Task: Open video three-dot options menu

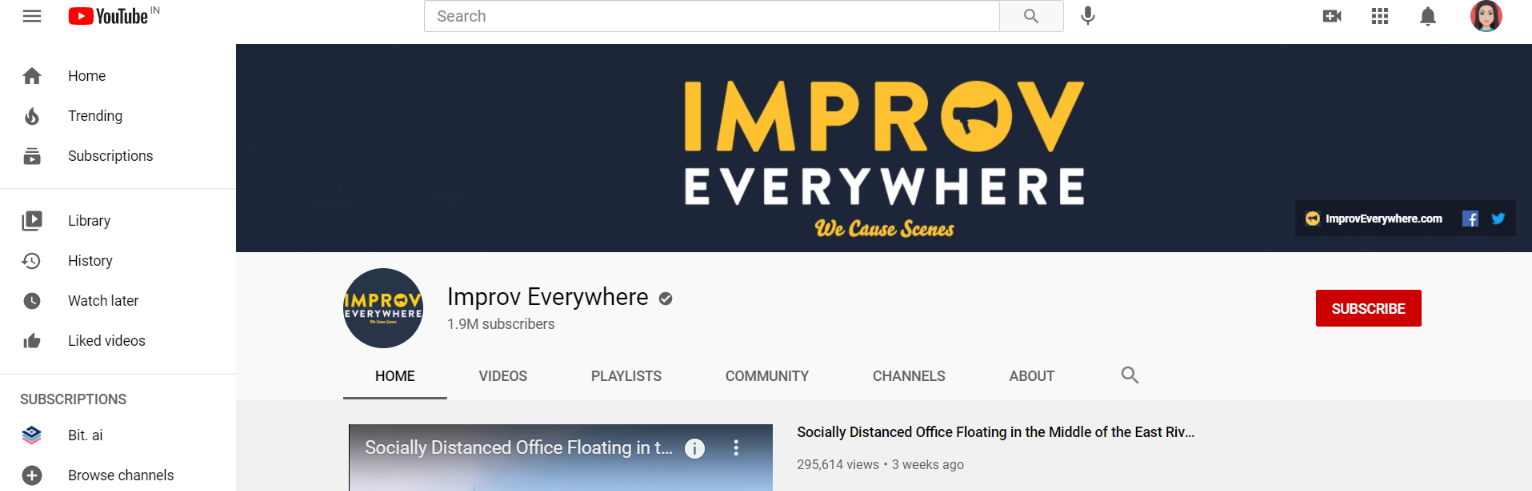Action: 736,448
